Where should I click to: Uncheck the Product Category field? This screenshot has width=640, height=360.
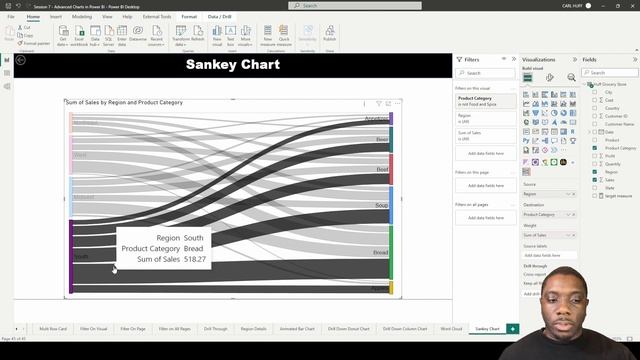coord(595,148)
